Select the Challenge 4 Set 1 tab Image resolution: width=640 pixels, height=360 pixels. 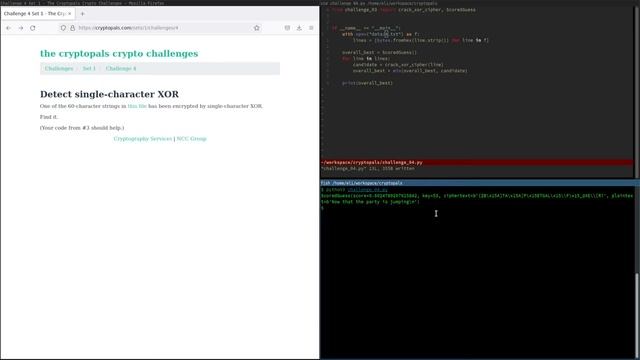(37, 13)
